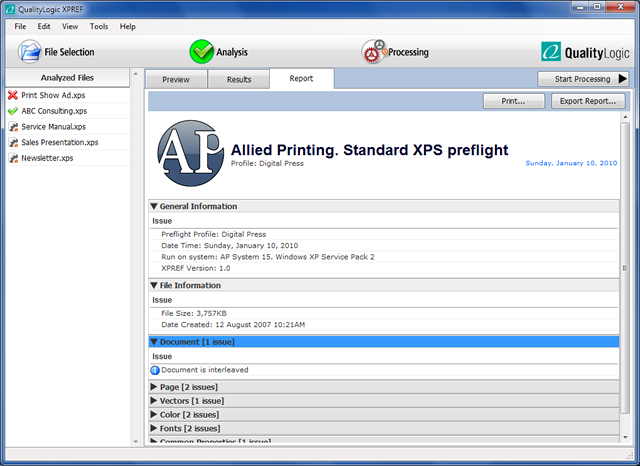640x466 pixels.
Task: Click the file list scrollbar up arrow
Action: click(x=136, y=74)
